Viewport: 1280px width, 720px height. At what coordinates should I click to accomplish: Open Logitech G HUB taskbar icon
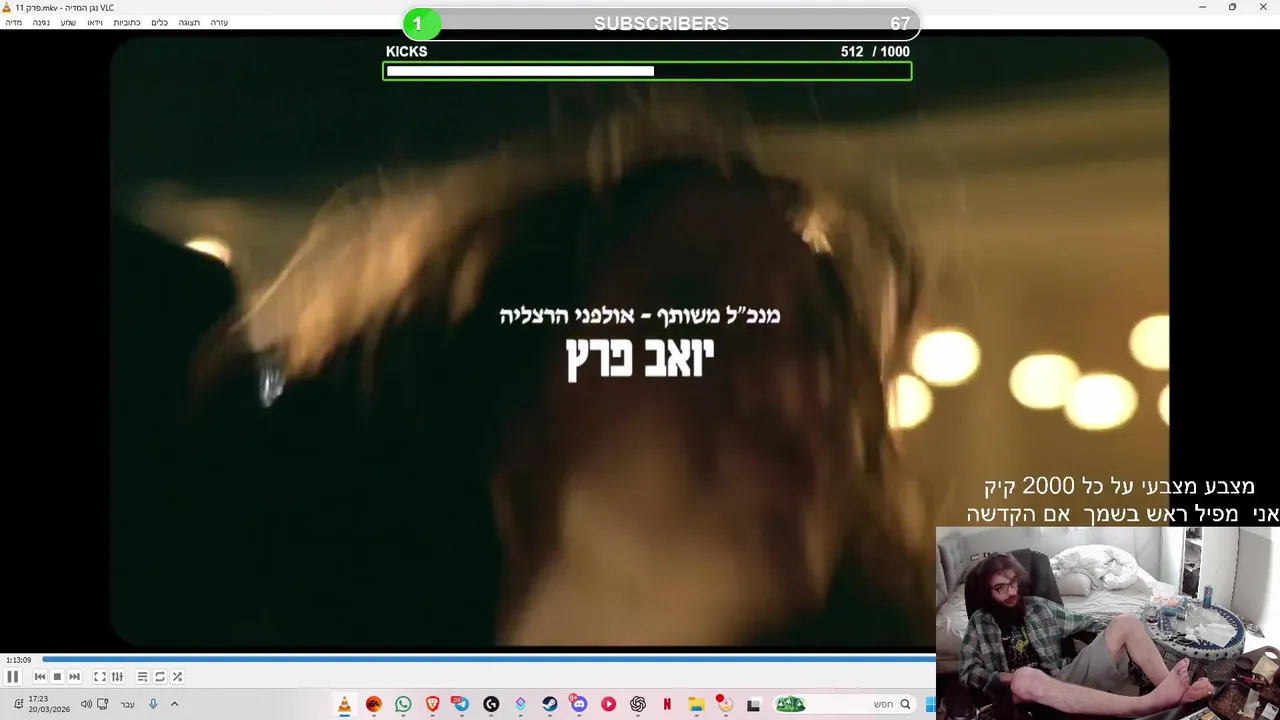pyautogui.click(x=491, y=704)
